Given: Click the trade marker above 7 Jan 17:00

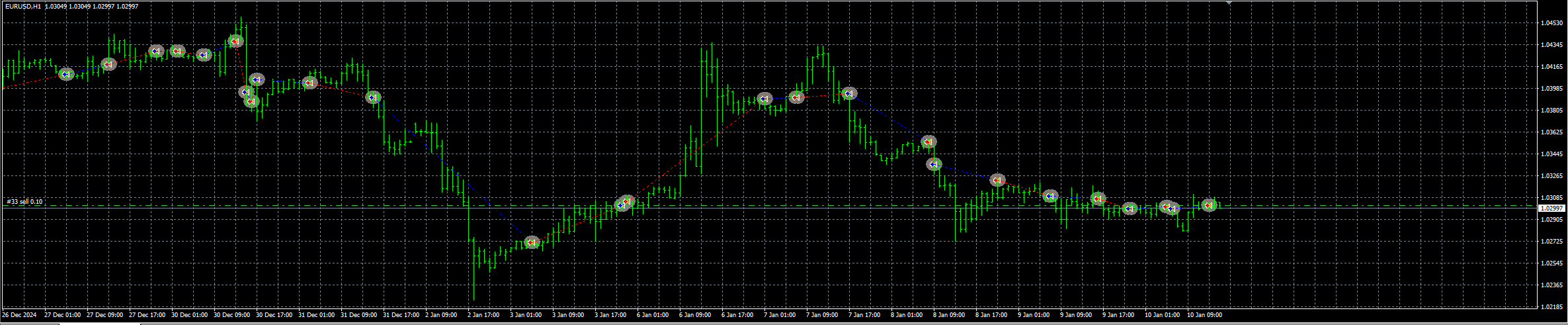Looking at the screenshot, I should pos(849,93).
